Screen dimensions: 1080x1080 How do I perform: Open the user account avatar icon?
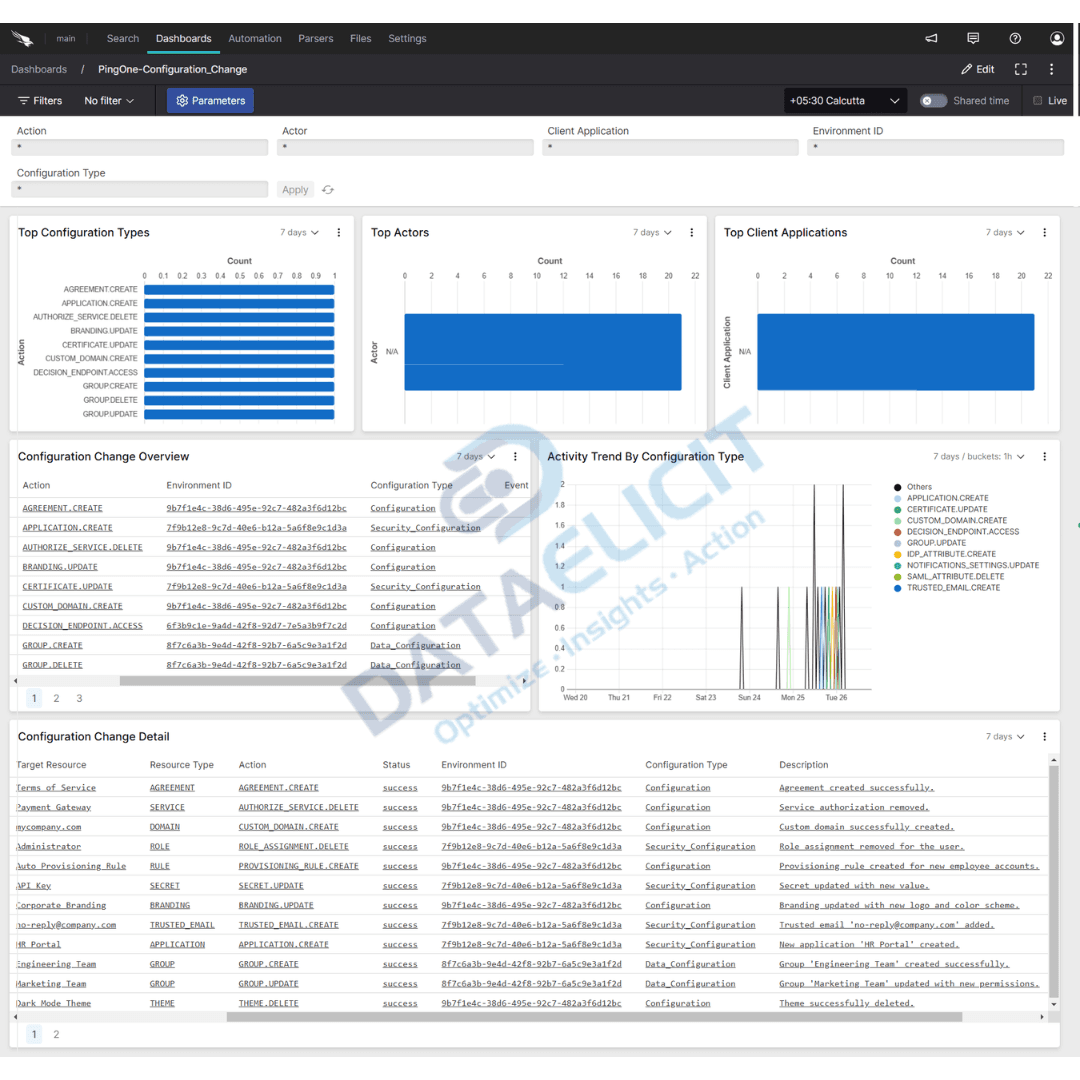1056,38
